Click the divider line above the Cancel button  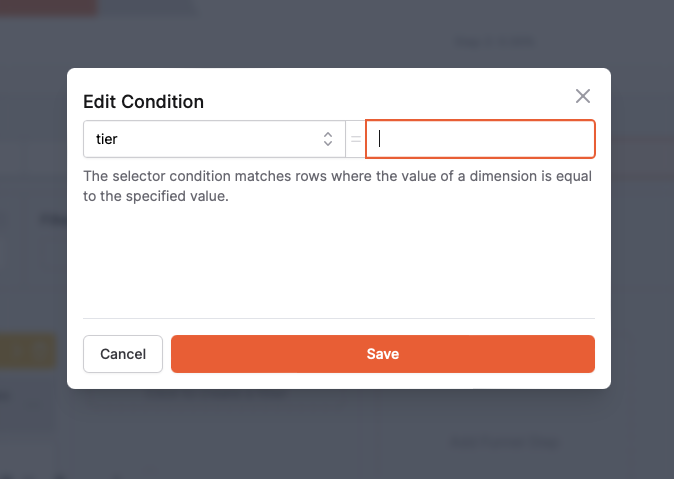pyautogui.click(x=338, y=318)
